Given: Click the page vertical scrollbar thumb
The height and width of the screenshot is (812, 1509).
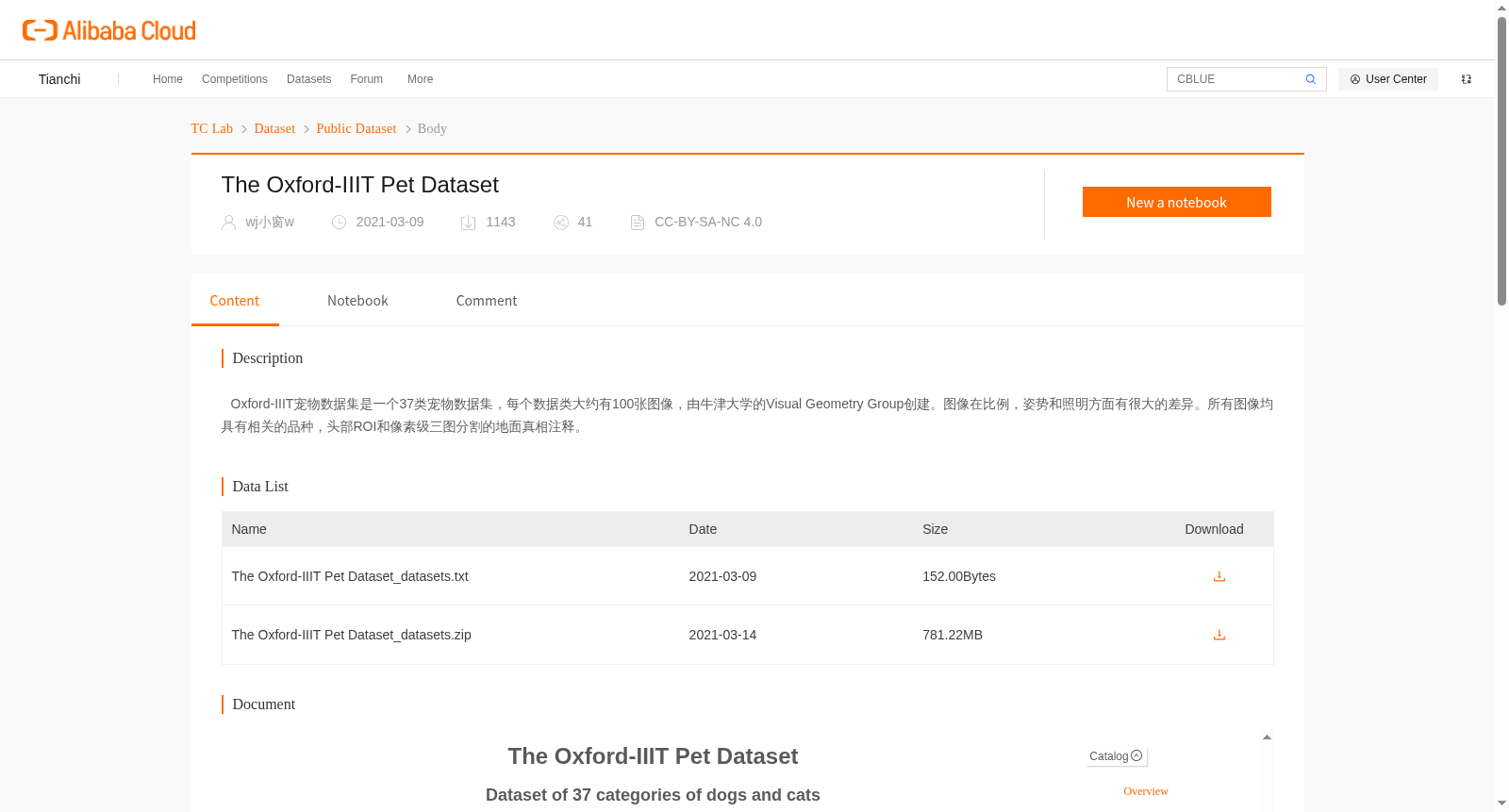Looking at the screenshot, I should 1501,160.
